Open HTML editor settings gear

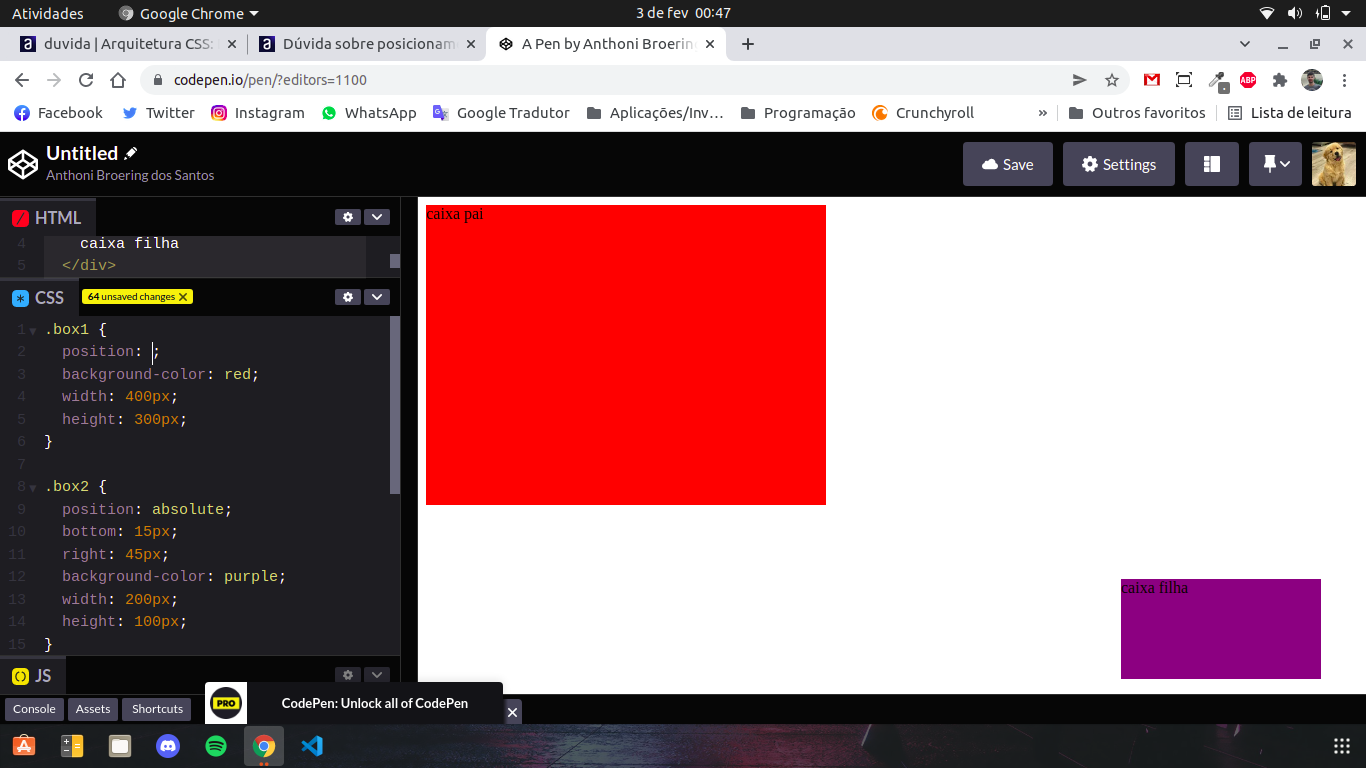coord(348,217)
